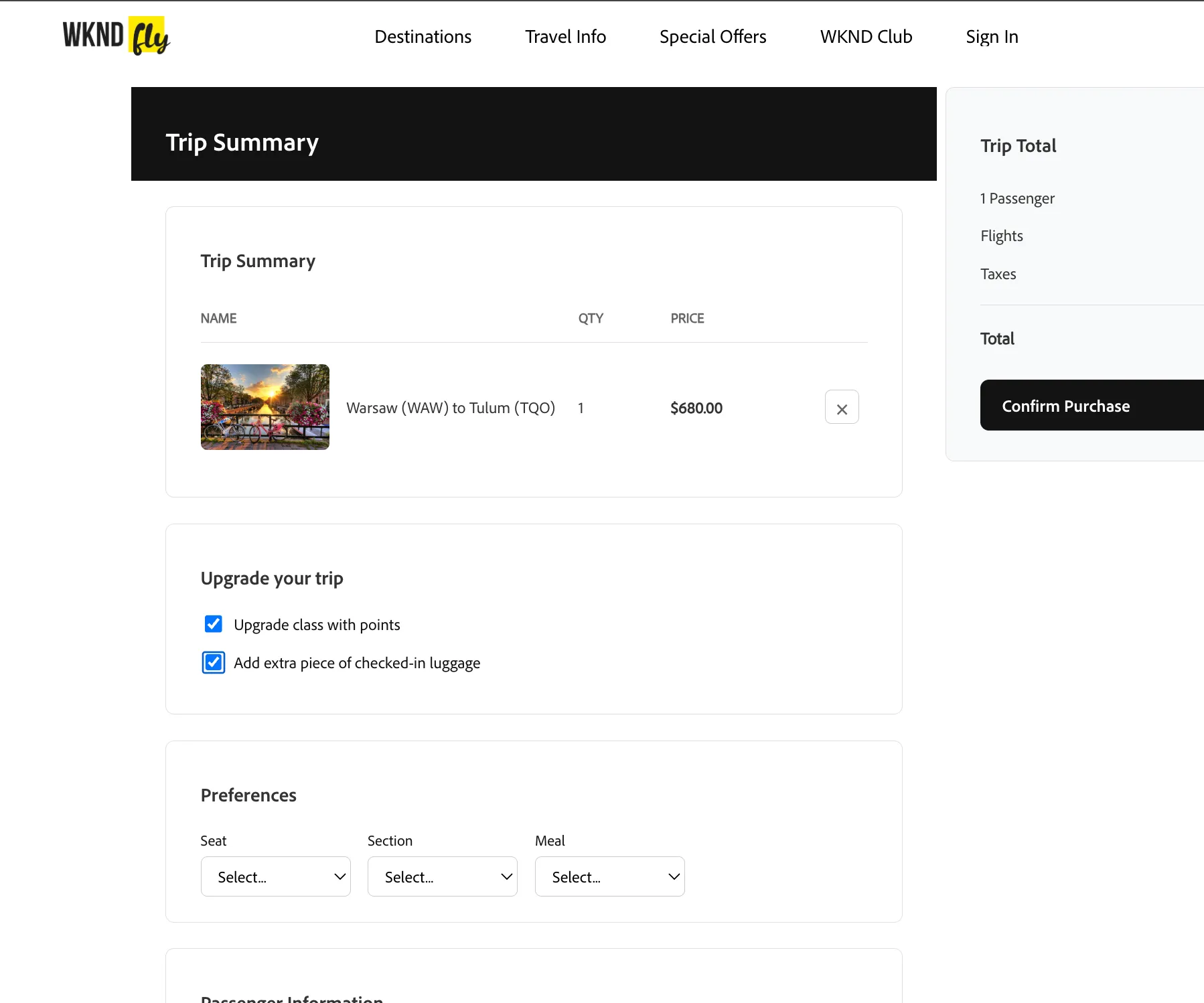Click the PRICE column header
Screen dimensions: 1204x1003
click(x=688, y=318)
